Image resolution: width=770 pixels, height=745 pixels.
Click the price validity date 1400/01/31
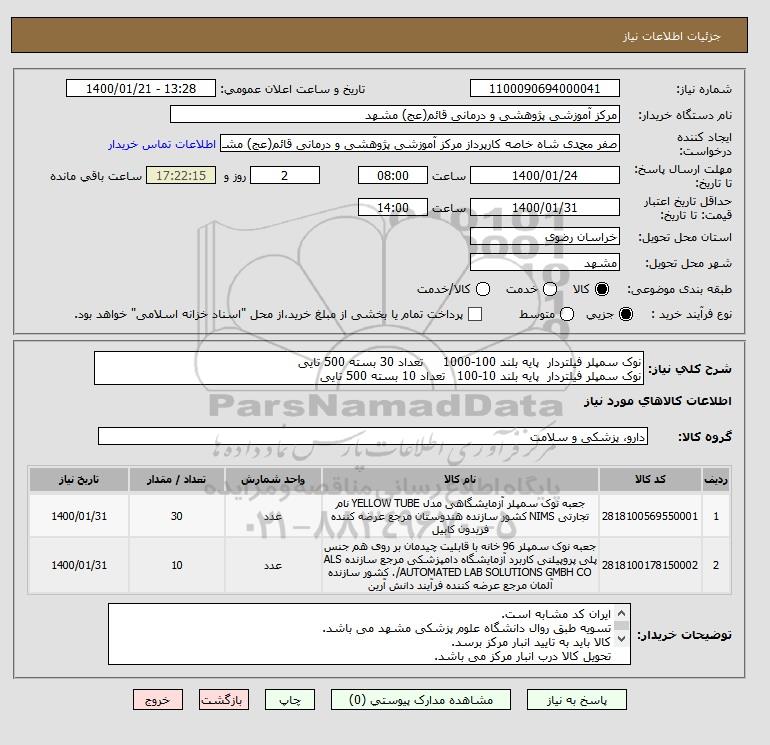pos(545,207)
